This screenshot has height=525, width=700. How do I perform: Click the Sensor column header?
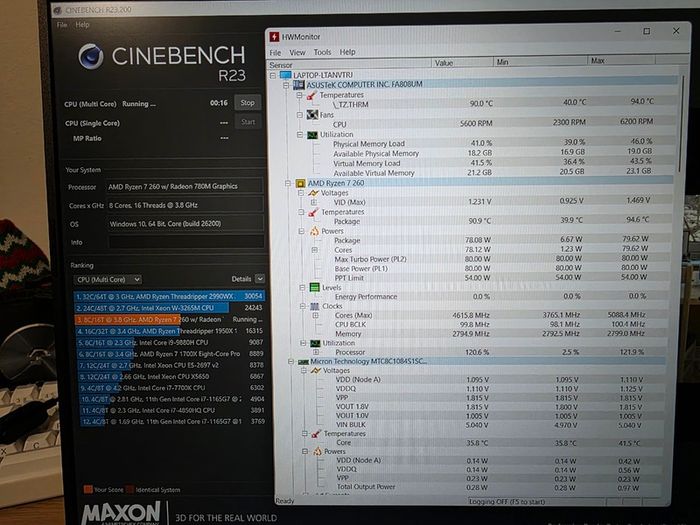(x=350, y=64)
